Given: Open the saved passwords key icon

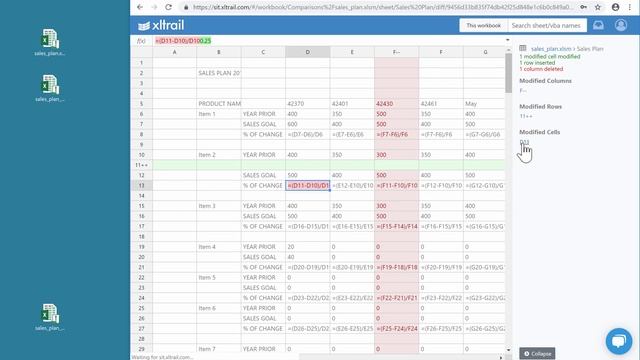Looking at the screenshot, I should [584, 7].
